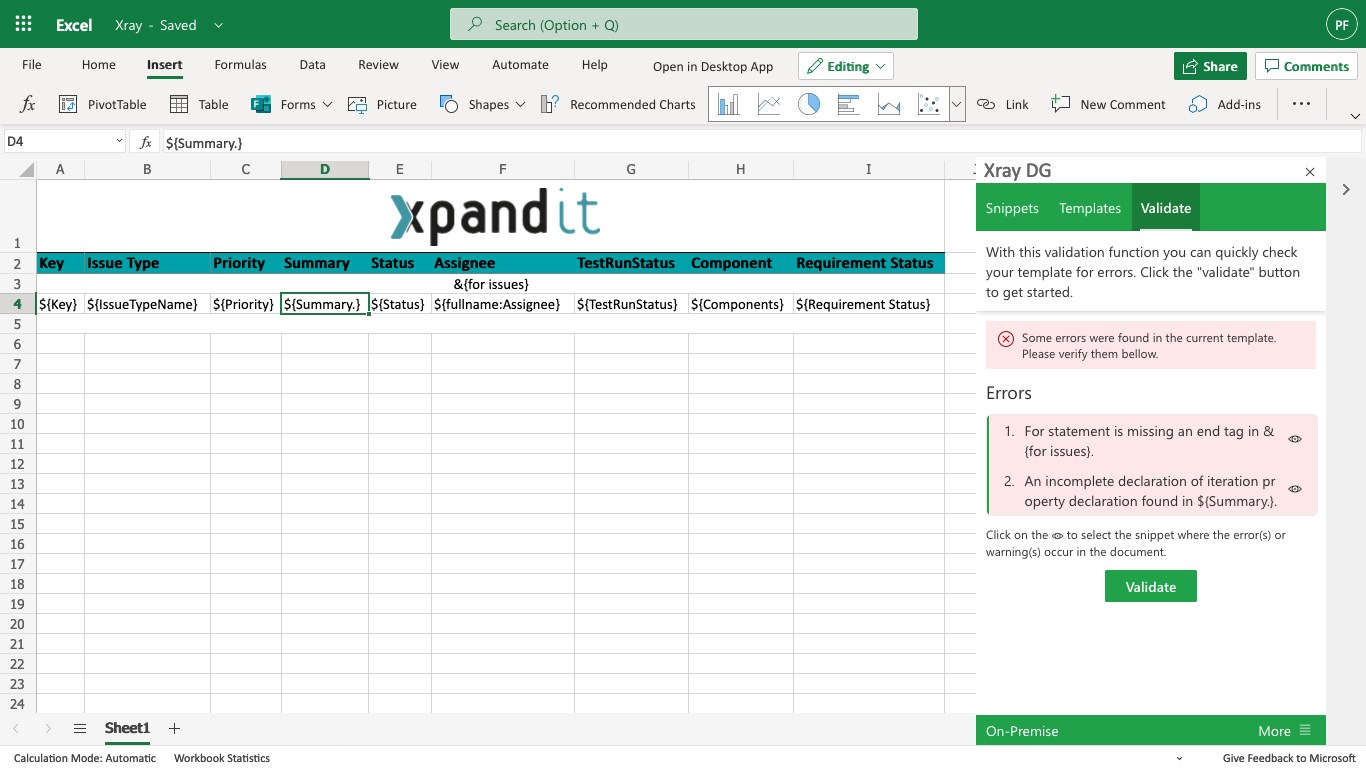Open the Add-ins button

point(1225,104)
